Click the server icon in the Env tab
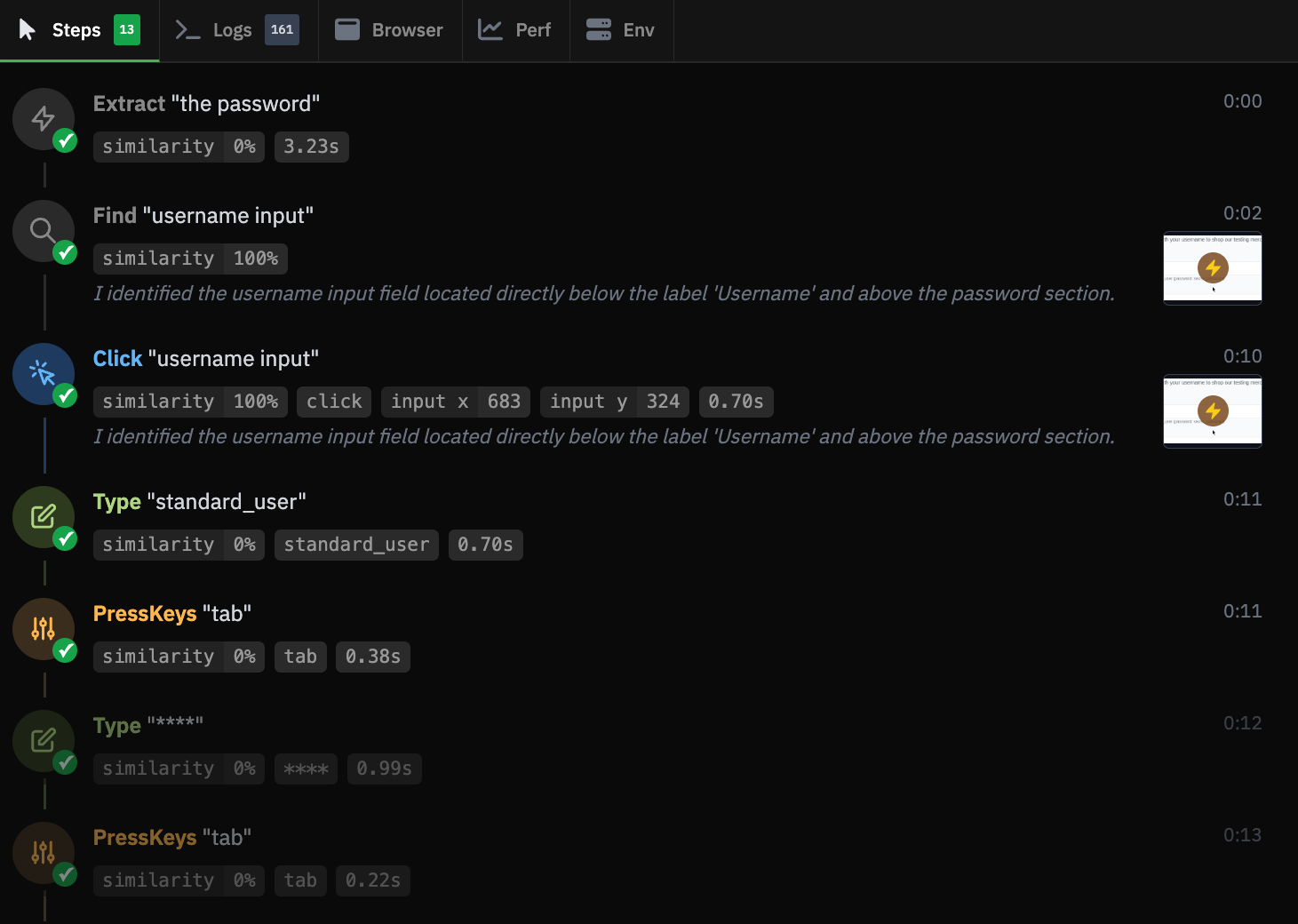 tap(599, 29)
